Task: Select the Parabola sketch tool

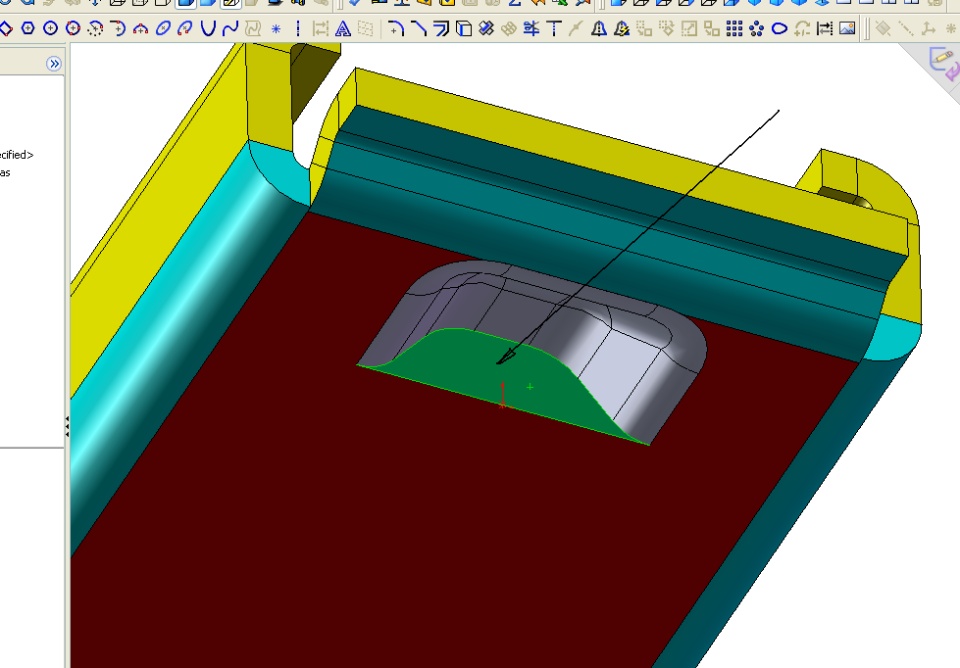Action: [x=208, y=28]
